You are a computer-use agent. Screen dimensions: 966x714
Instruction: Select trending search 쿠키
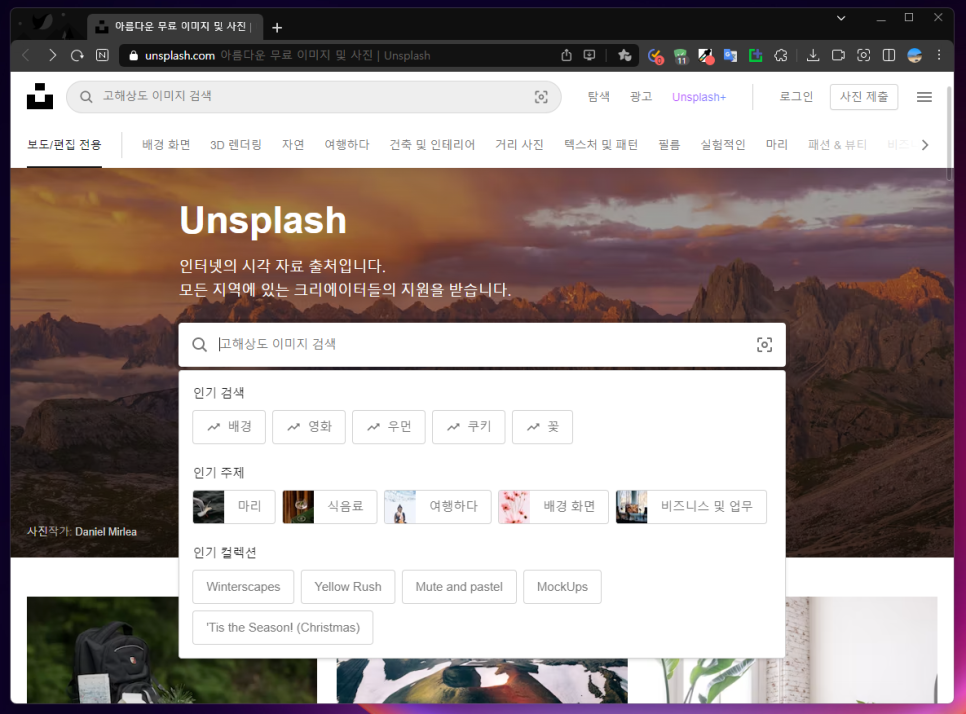coord(469,427)
